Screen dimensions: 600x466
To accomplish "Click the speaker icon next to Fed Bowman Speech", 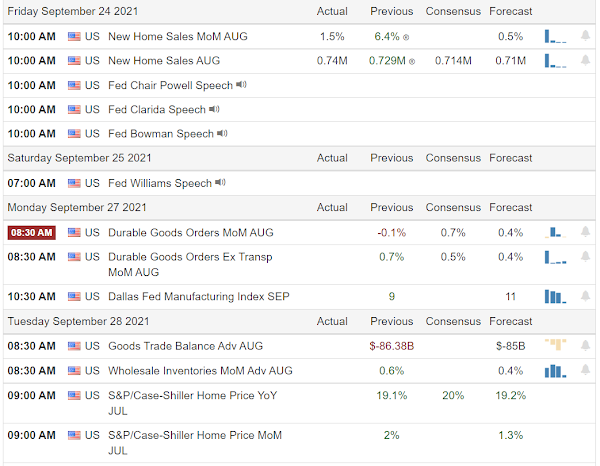I will coord(221,134).
